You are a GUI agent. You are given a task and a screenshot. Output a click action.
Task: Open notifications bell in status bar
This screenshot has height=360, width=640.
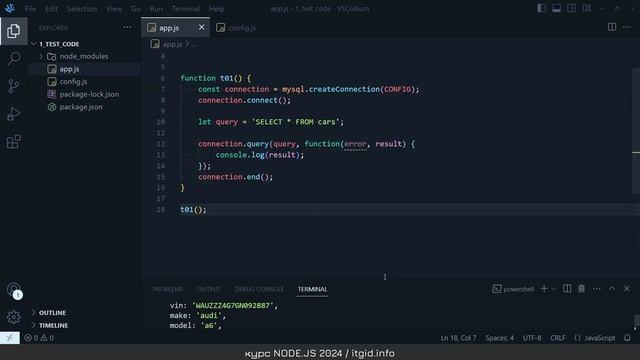(627, 338)
